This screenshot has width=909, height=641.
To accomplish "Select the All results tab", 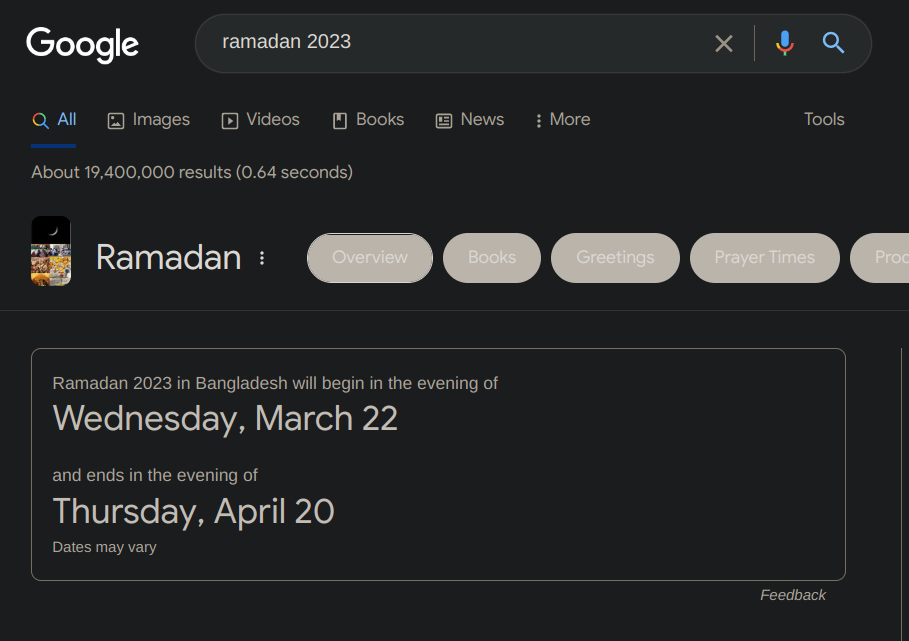I will click(x=55, y=120).
